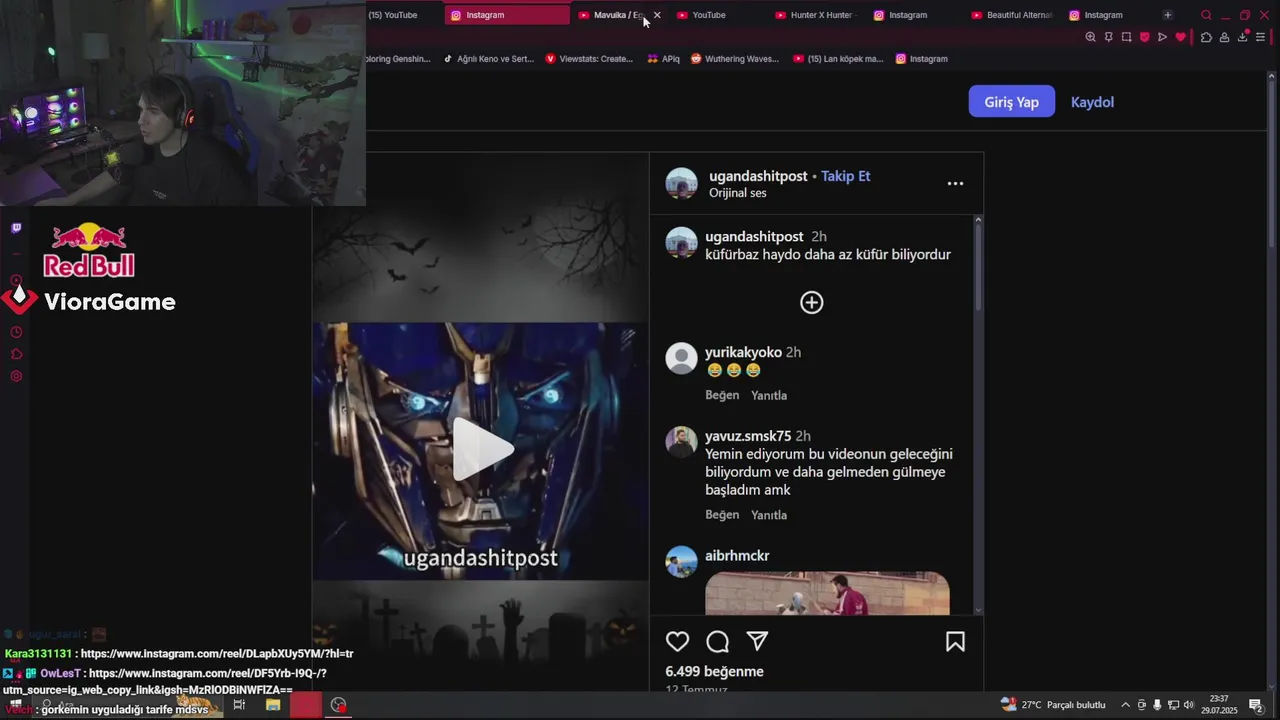Image resolution: width=1280 pixels, height=720 pixels.
Task: Open post options three-dots menu
Action: tap(955, 183)
